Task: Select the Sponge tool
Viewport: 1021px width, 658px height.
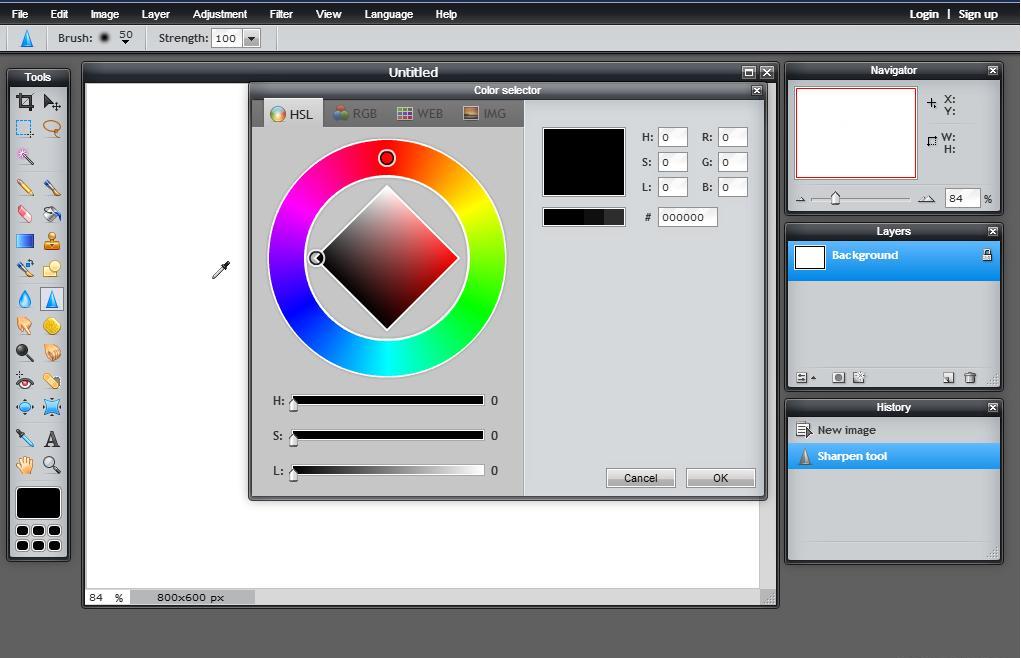Action: click(x=52, y=325)
